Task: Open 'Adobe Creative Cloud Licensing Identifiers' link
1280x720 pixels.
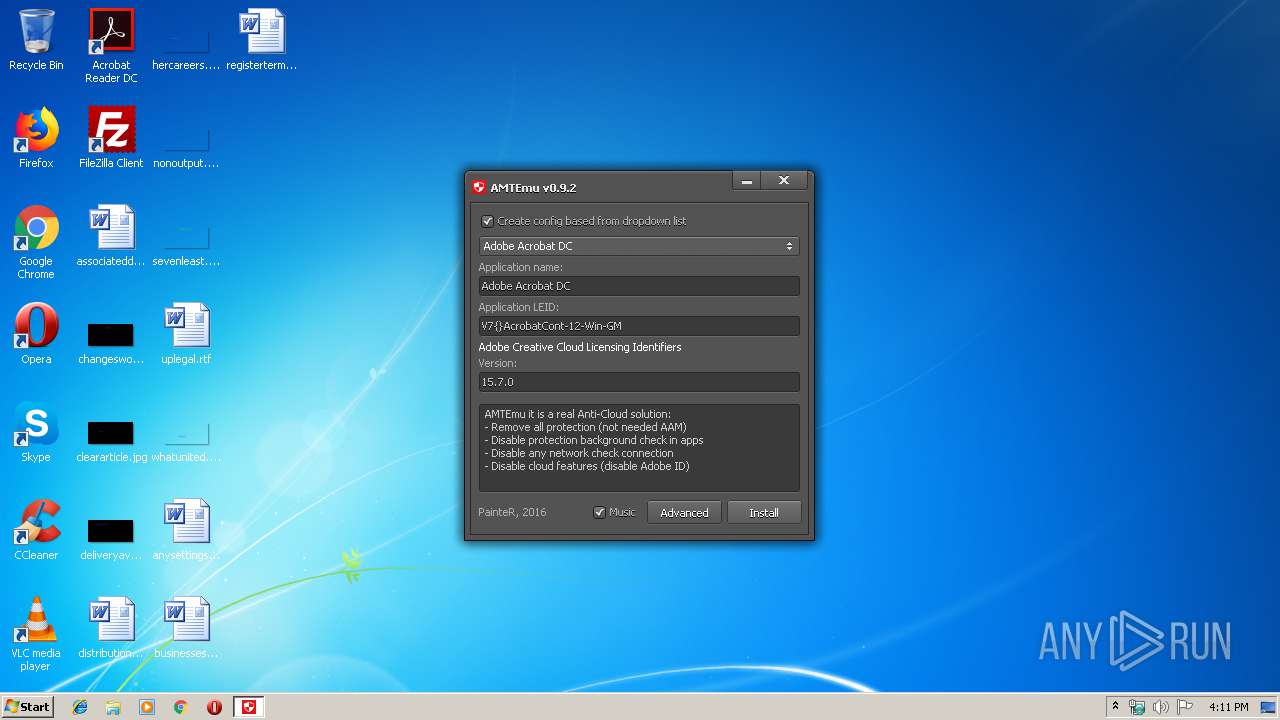Action: [x=580, y=347]
